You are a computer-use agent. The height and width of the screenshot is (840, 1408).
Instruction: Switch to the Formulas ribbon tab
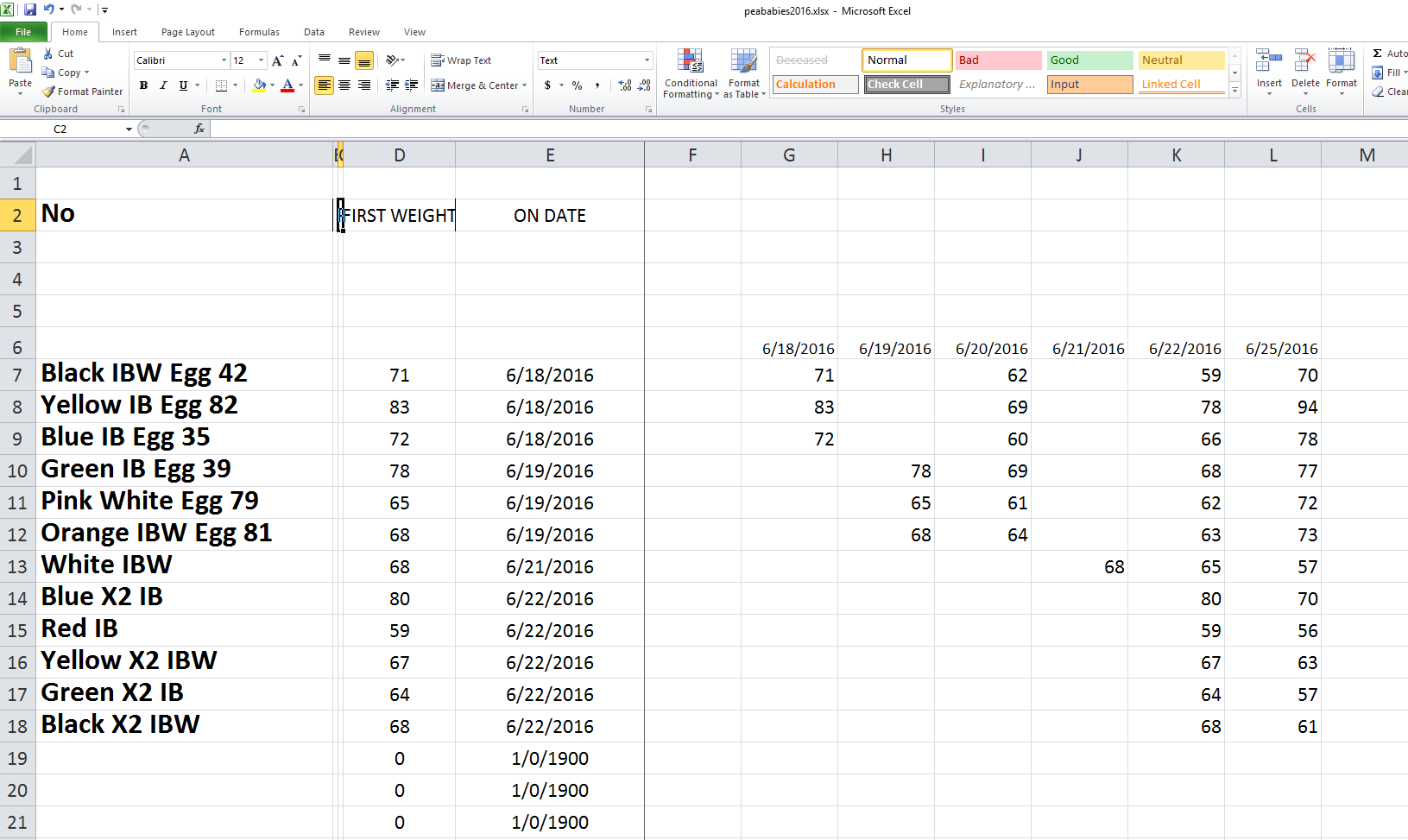click(x=259, y=32)
